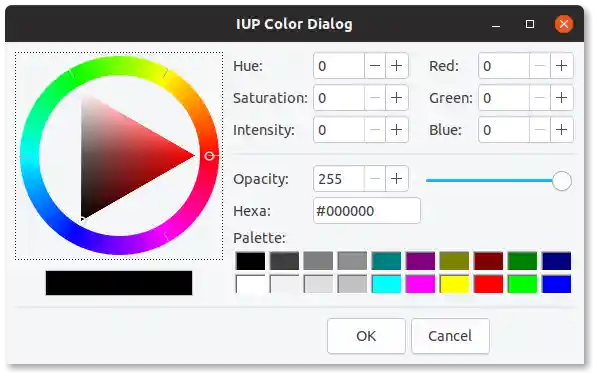Click the red corner of the color triangle

coord(192,155)
